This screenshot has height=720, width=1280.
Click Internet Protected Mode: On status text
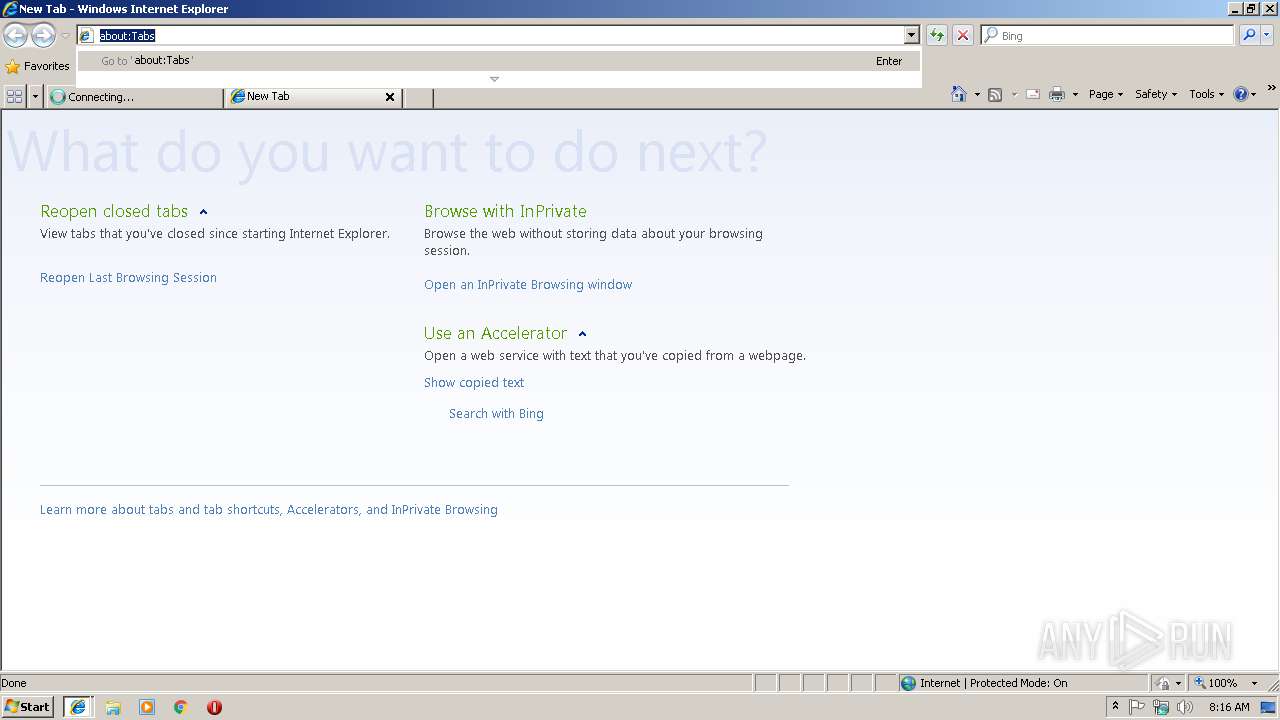tap(994, 683)
